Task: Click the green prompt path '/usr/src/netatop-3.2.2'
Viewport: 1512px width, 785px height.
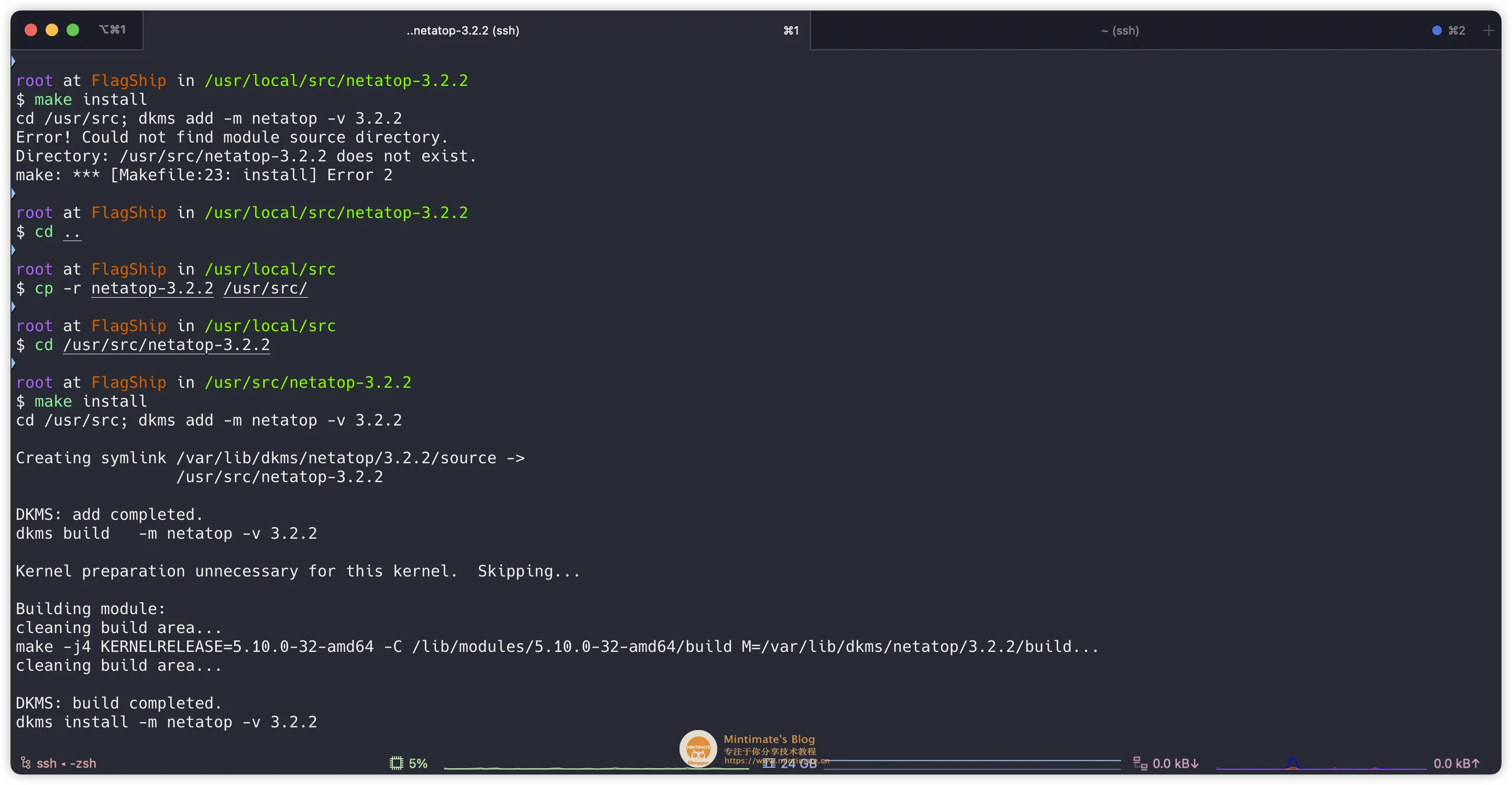Action: point(308,382)
